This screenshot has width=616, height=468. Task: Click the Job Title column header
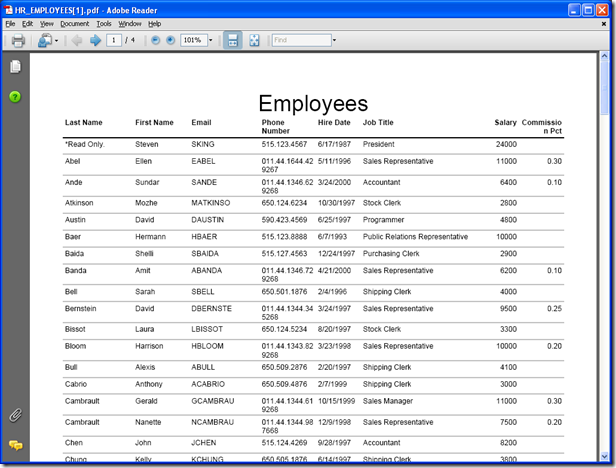coord(378,123)
